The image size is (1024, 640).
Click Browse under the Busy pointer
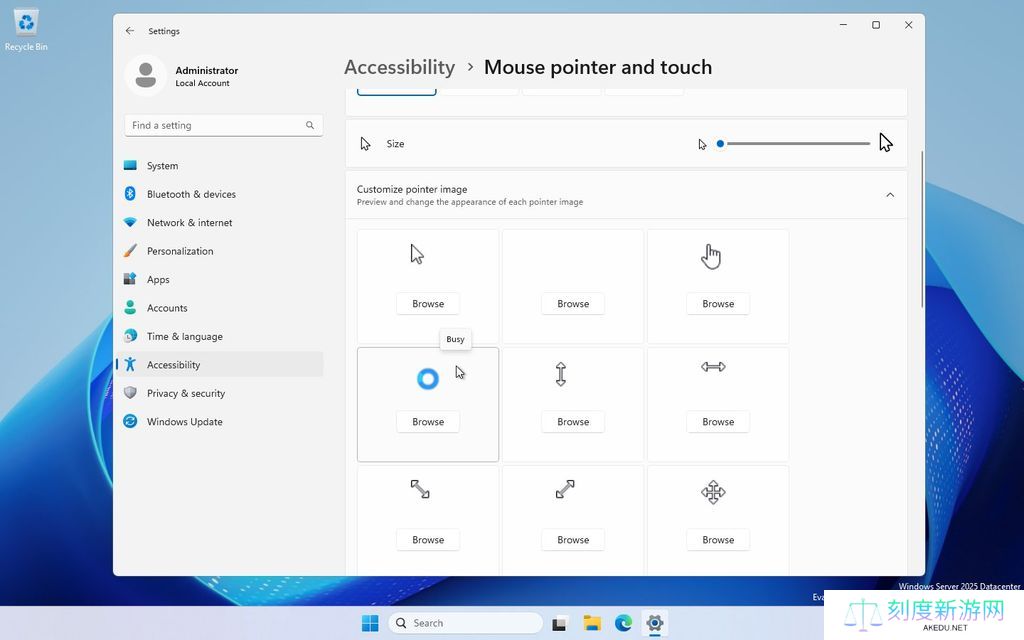(x=428, y=422)
